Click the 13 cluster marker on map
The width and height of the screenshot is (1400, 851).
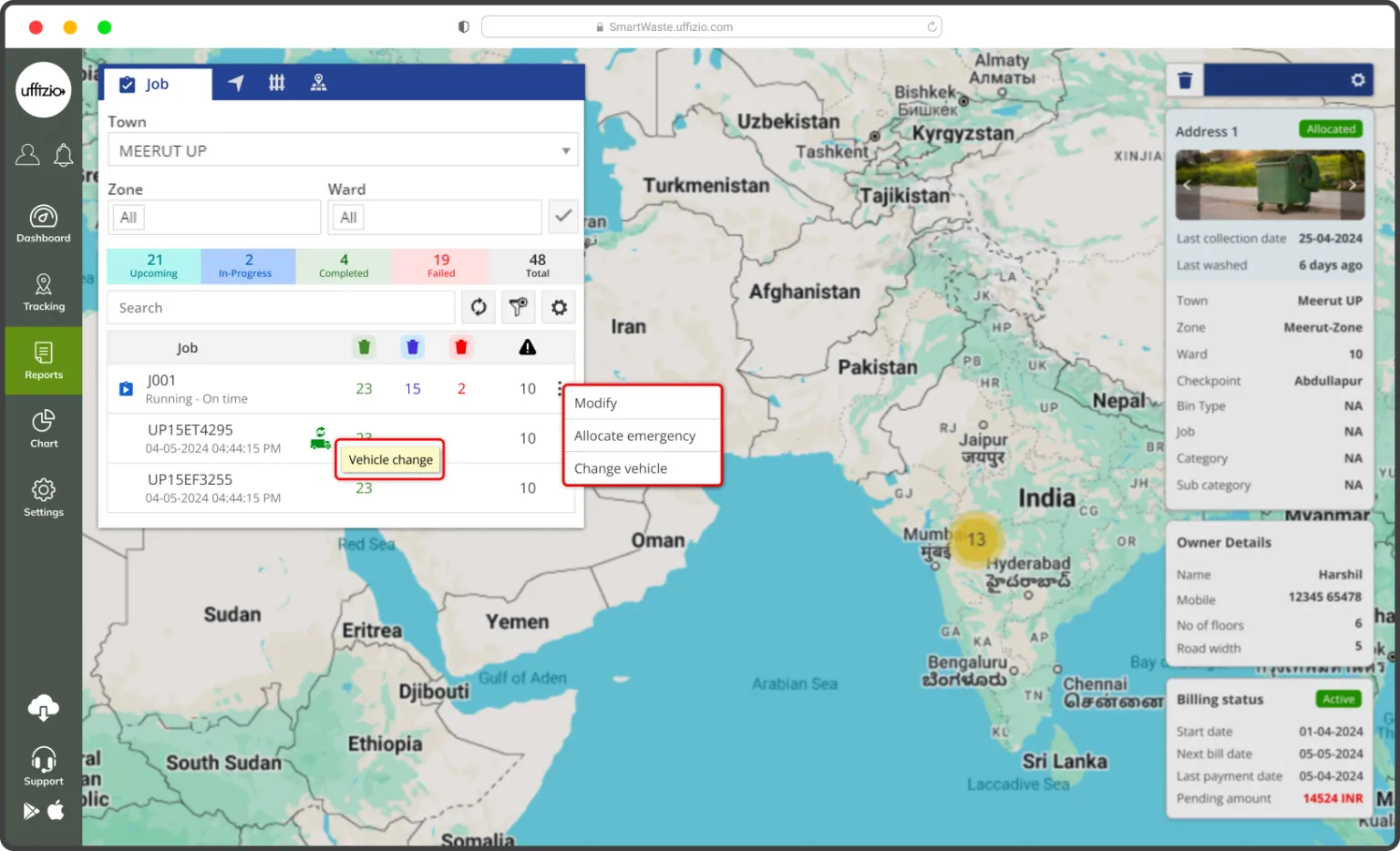pyautogui.click(x=975, y=539)
